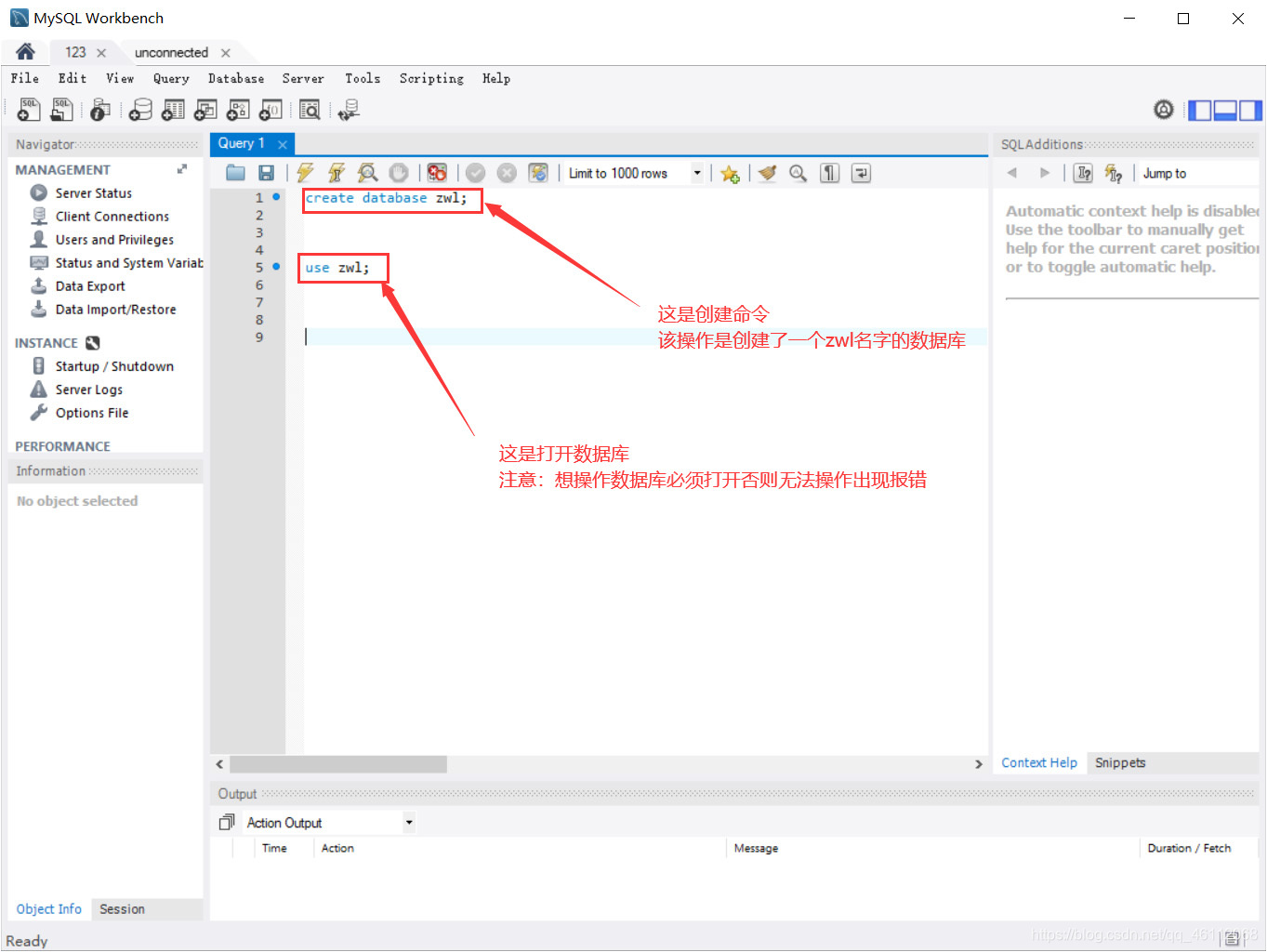The width and height of the screenshot is (1267, 952).
Task: Switch to the Snippets tab
Action: (x=1120, y=762)
